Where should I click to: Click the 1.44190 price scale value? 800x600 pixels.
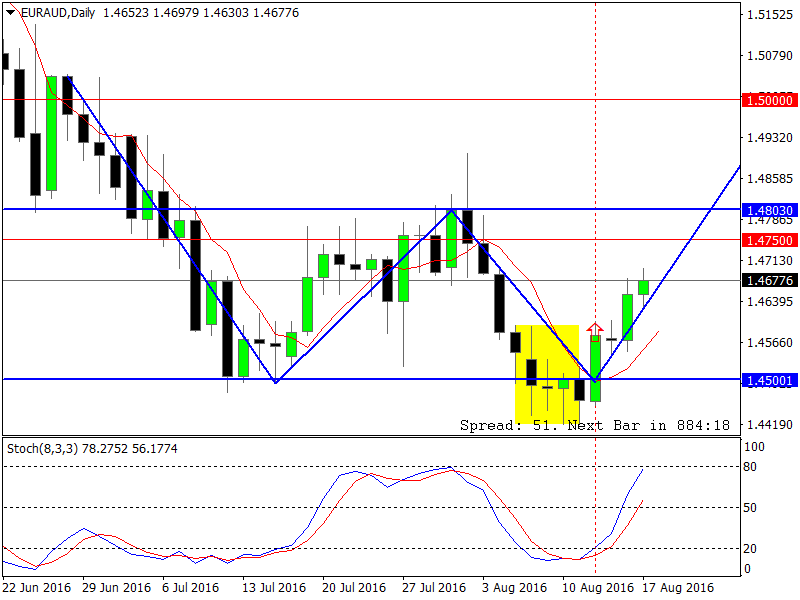click(770, 424)
